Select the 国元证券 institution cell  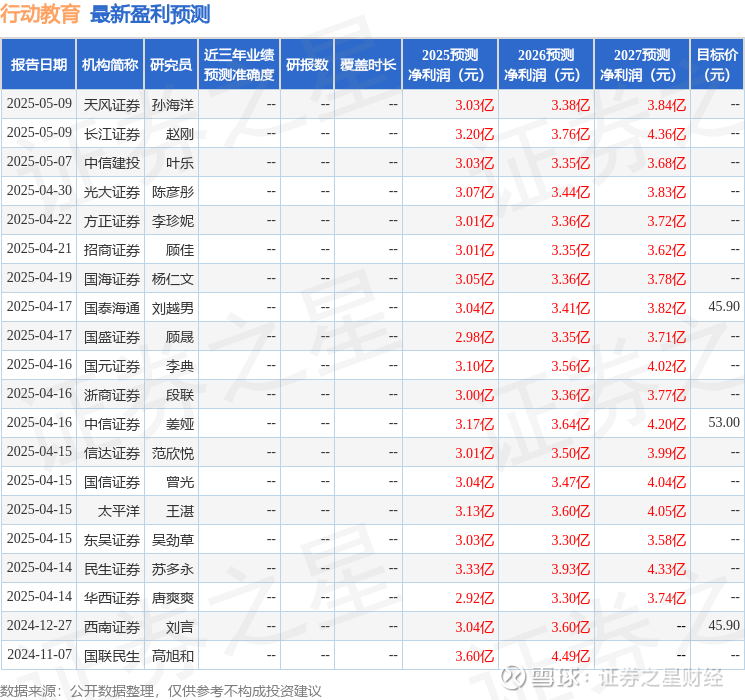[112, 366]
